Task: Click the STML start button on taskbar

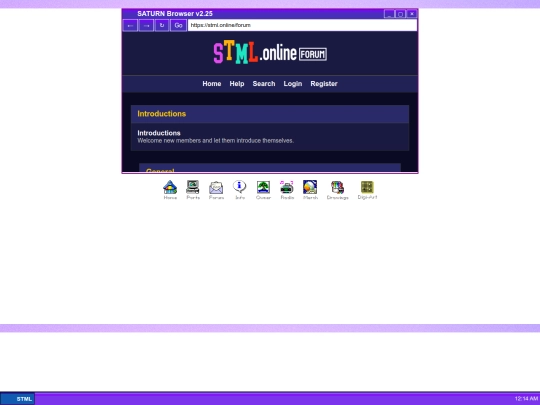Action: point(18,399)
